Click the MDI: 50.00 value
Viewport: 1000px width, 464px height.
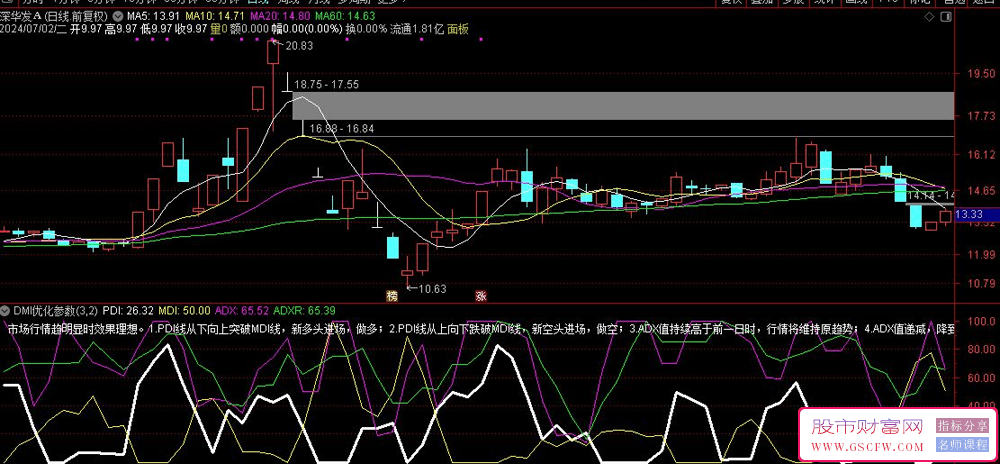[x=185, y=311]
